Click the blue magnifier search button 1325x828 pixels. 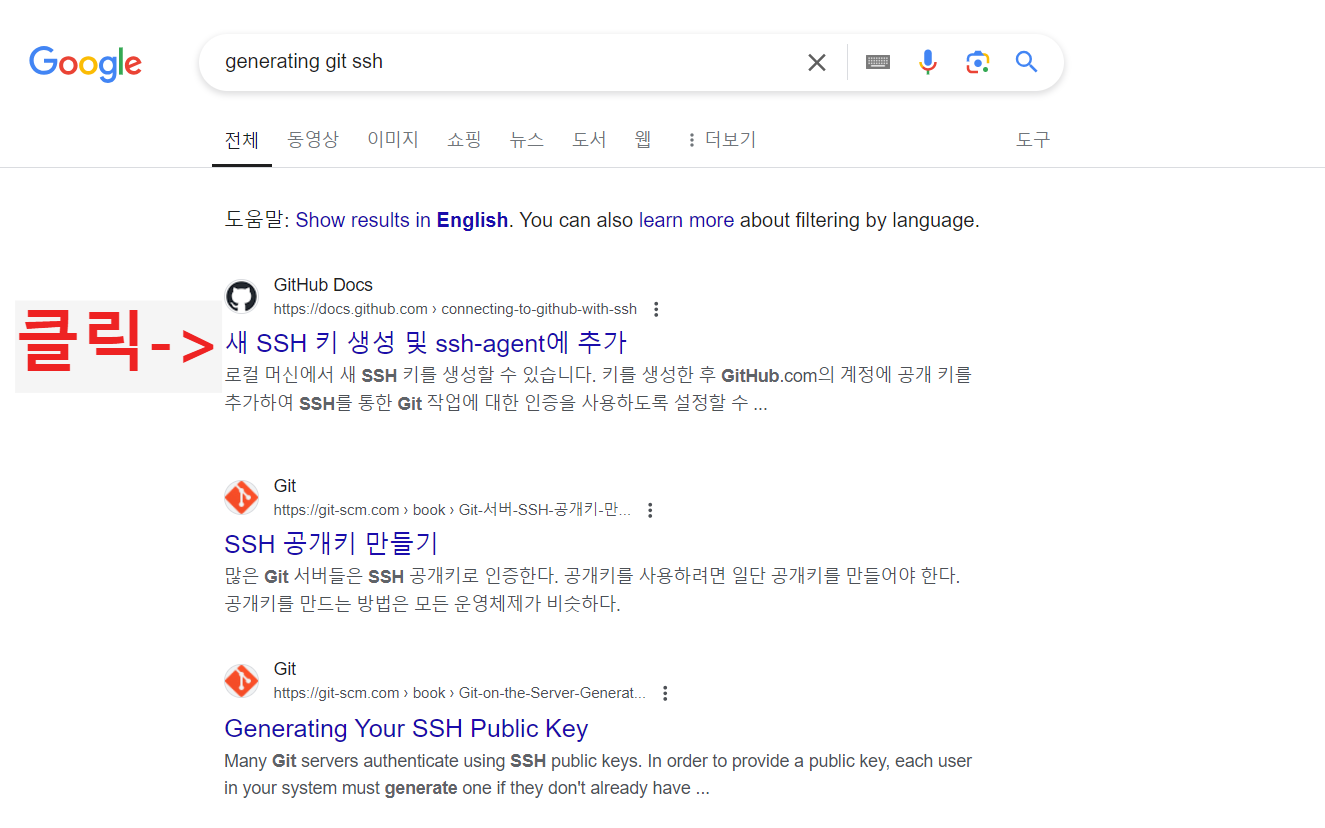(1026, 62)
